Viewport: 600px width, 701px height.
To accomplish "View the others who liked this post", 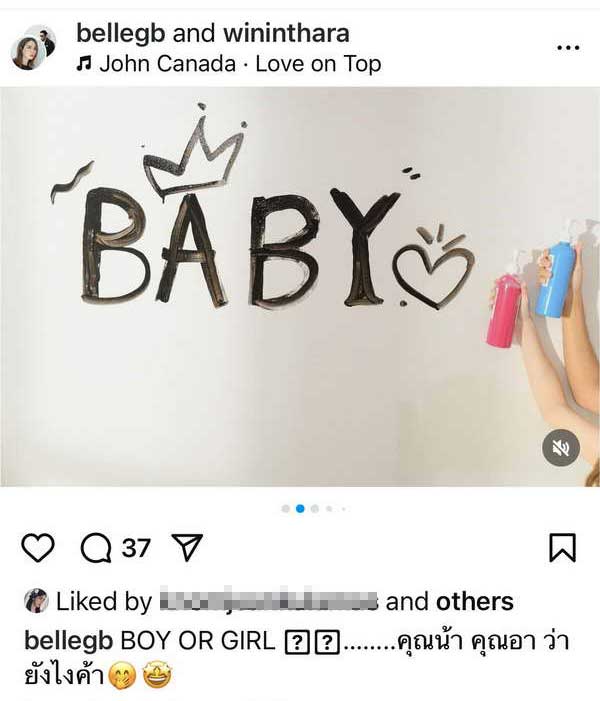I will (x=475, y=602).
